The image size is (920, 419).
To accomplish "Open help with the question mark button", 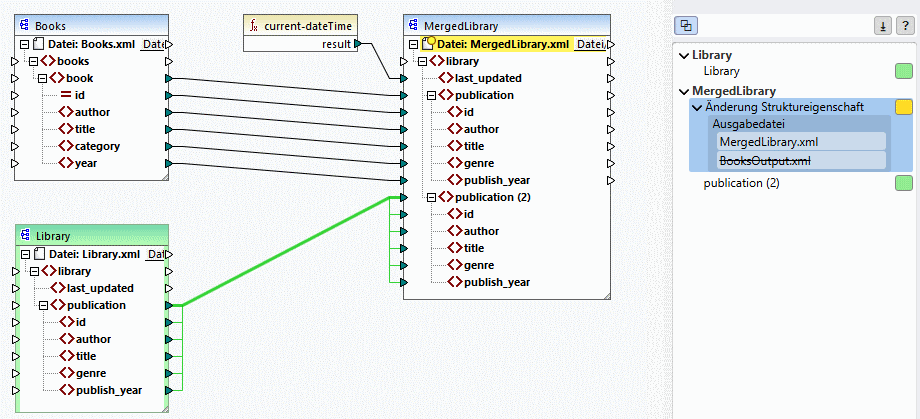I will pos(905,26).
